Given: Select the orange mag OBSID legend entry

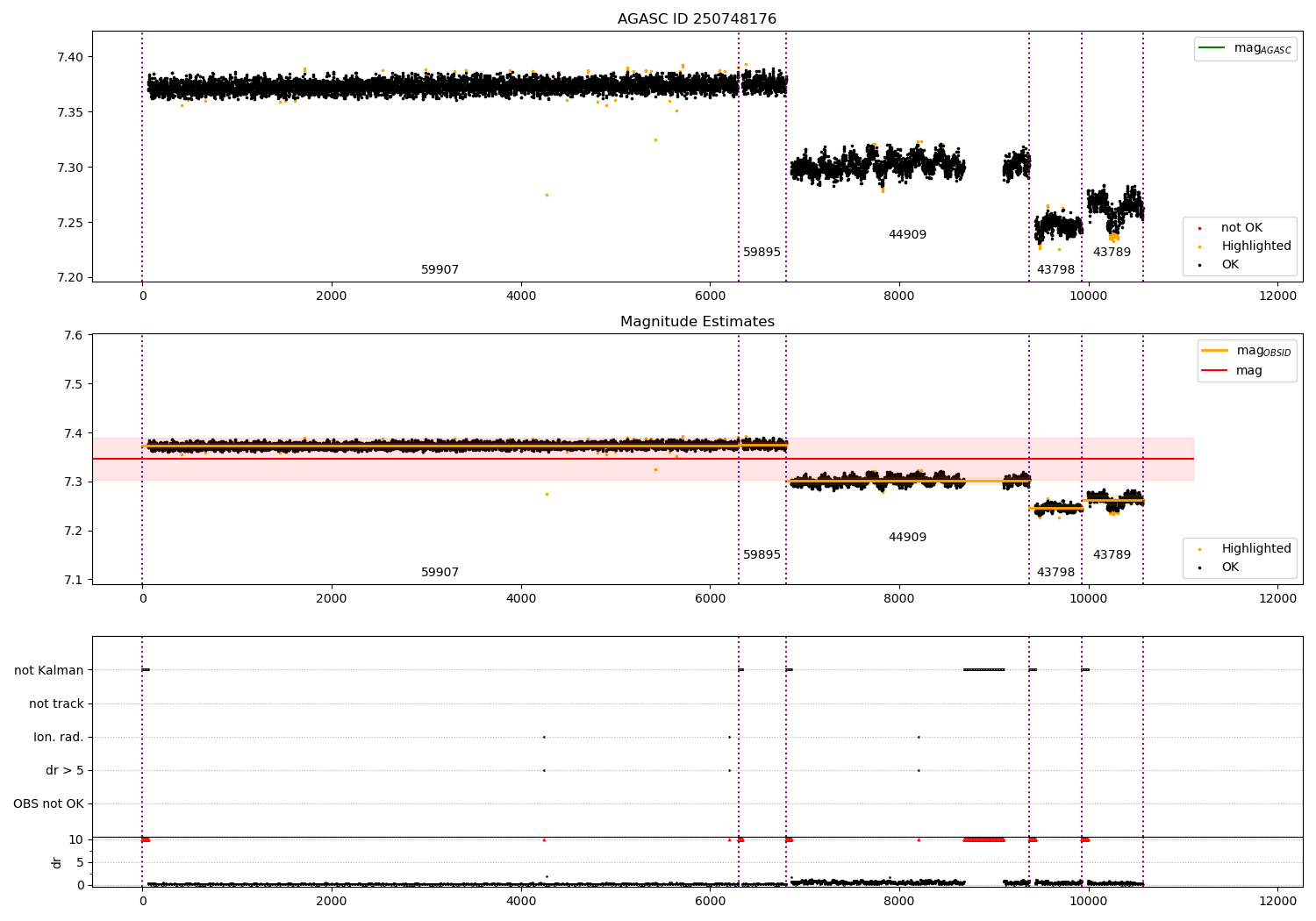Looking at the screenshot, I should coord(1246,351).
